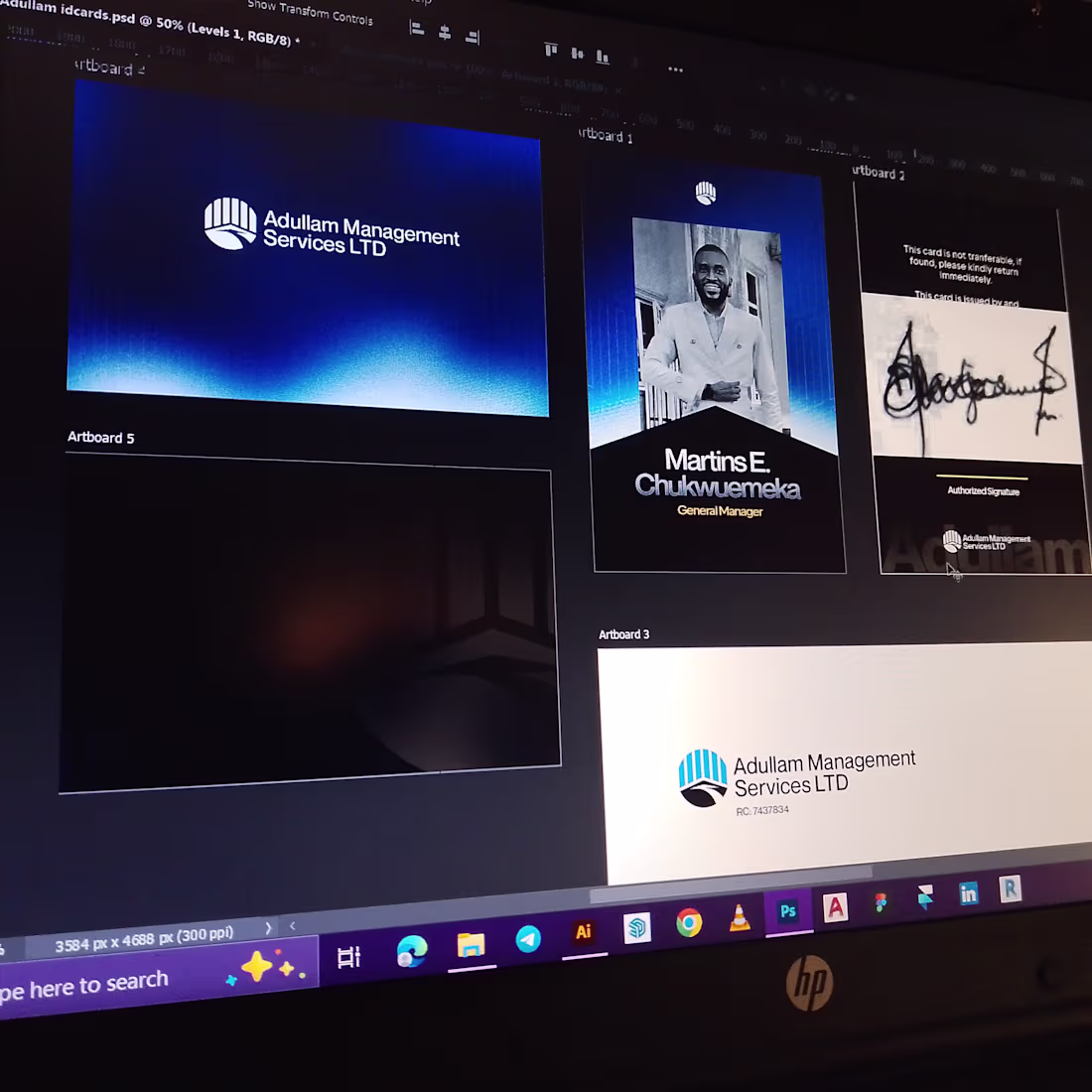Open the three-dots align options menu
The image size is (1092, 1092).
[675, 68]
